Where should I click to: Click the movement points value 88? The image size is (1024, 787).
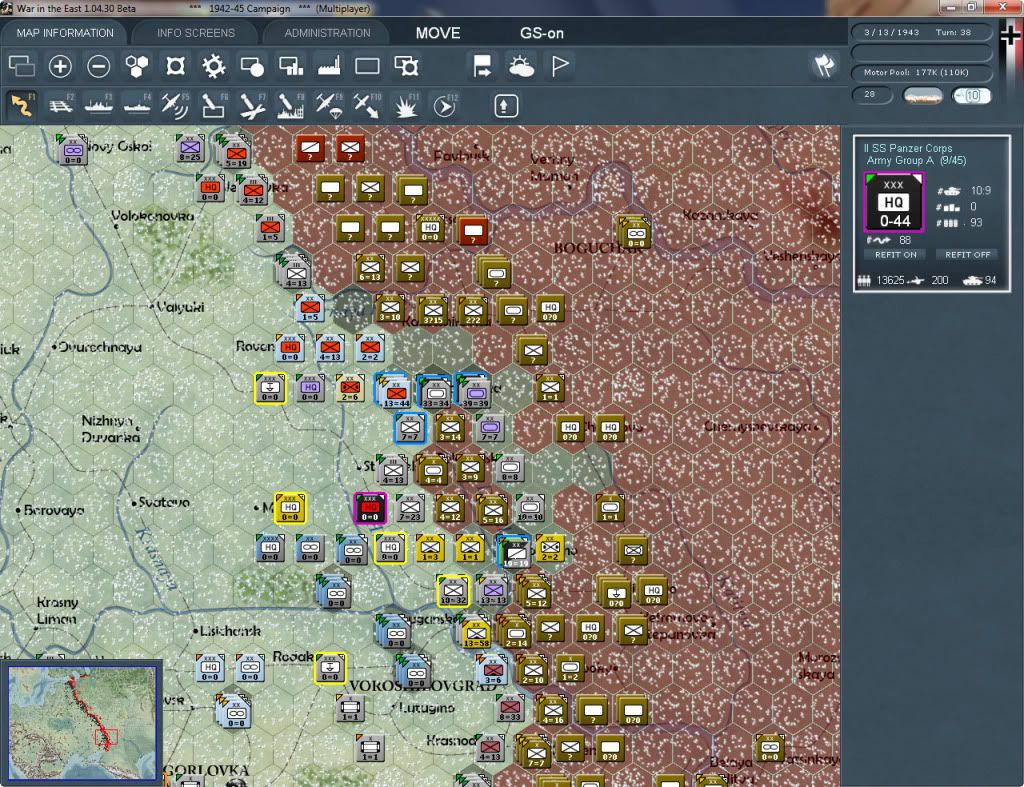pyautogui.click(x=904, y=240)
